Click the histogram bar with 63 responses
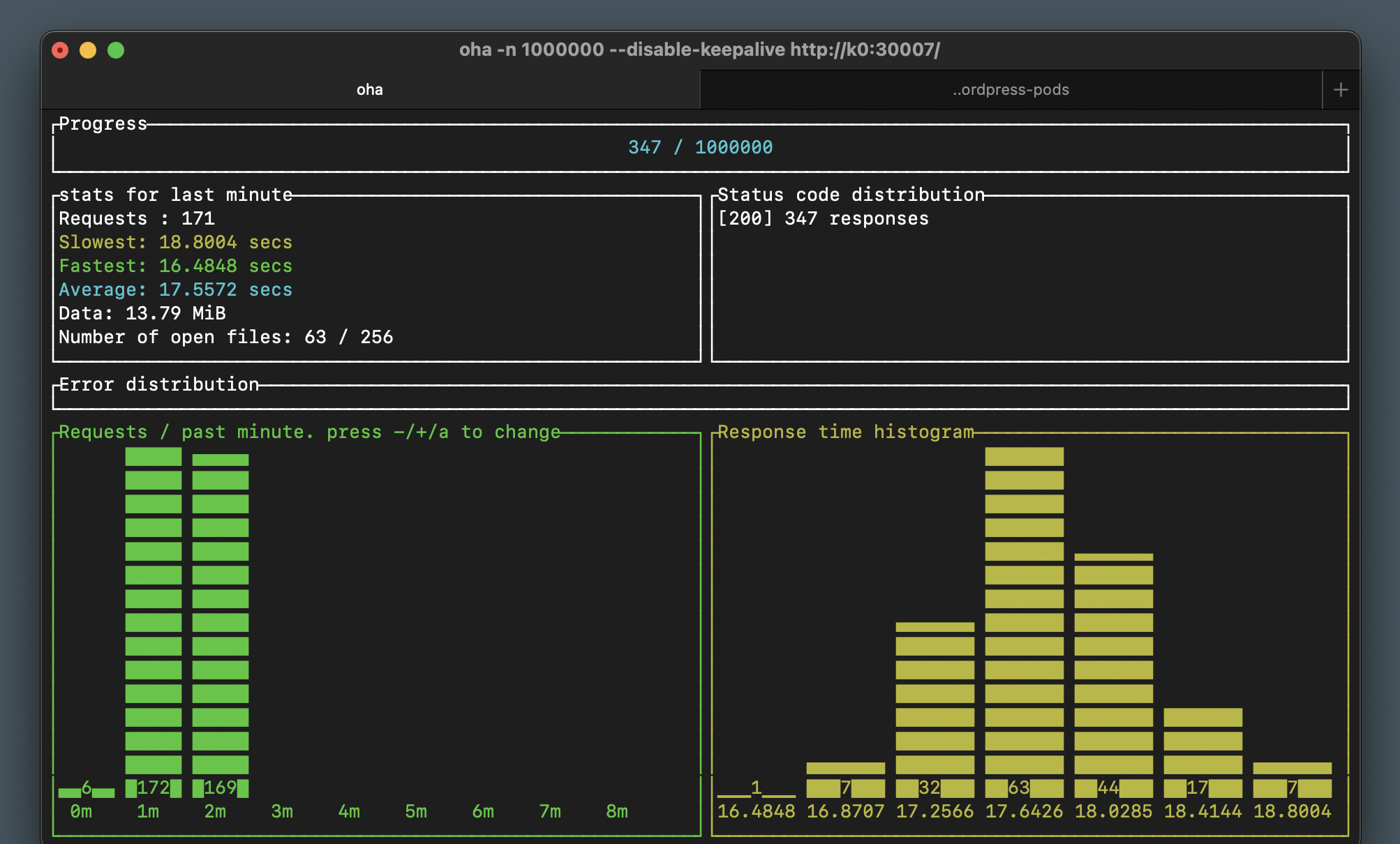Screen dimensions: 1400x844 pos(1025,622)
